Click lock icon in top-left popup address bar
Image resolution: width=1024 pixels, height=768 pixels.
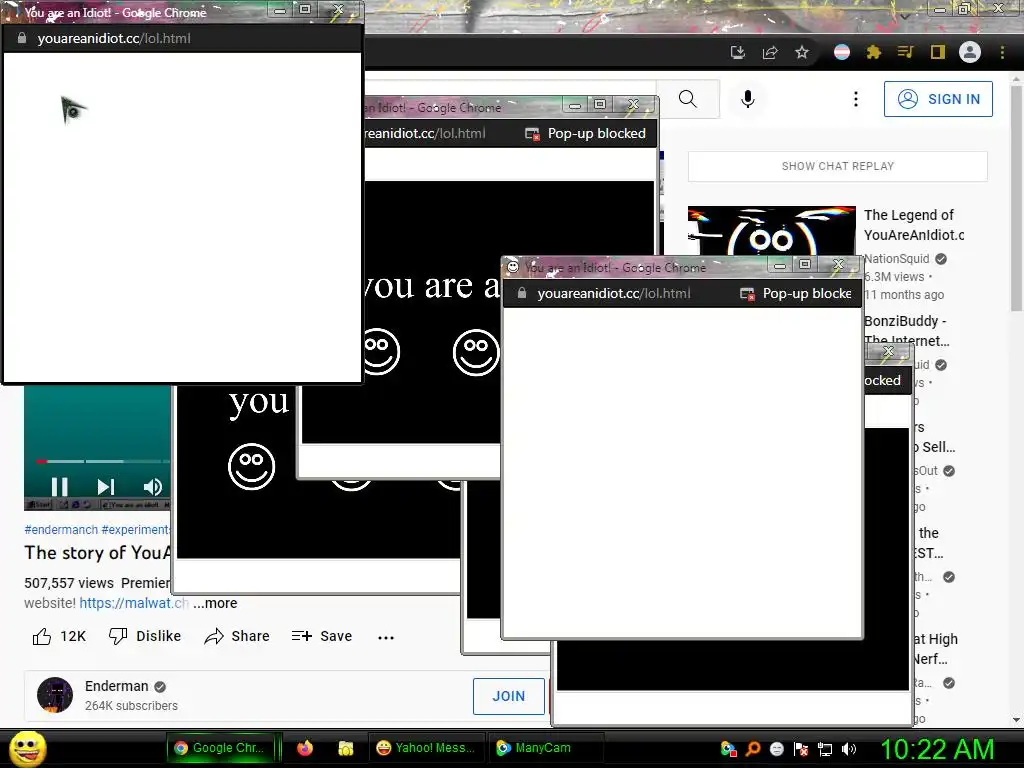(x=22, y=38)
